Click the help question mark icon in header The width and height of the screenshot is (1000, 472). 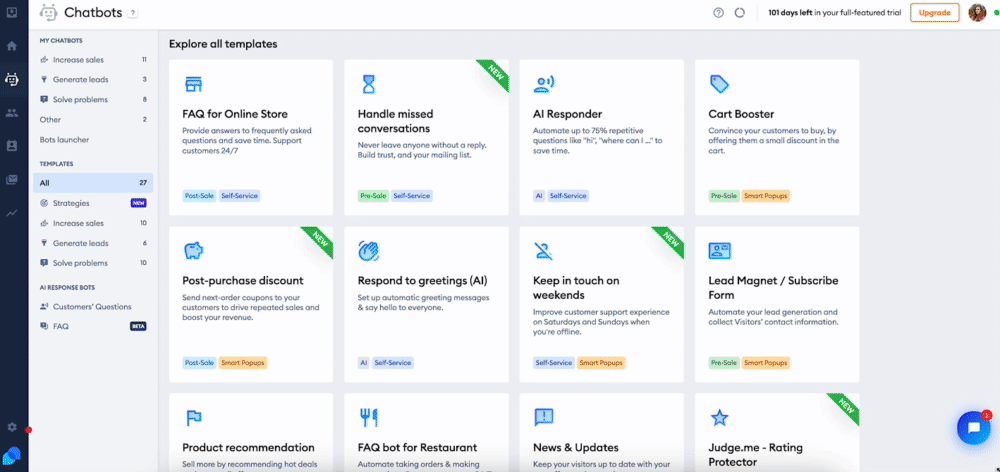pyautogui.click(x=719, y=12)
